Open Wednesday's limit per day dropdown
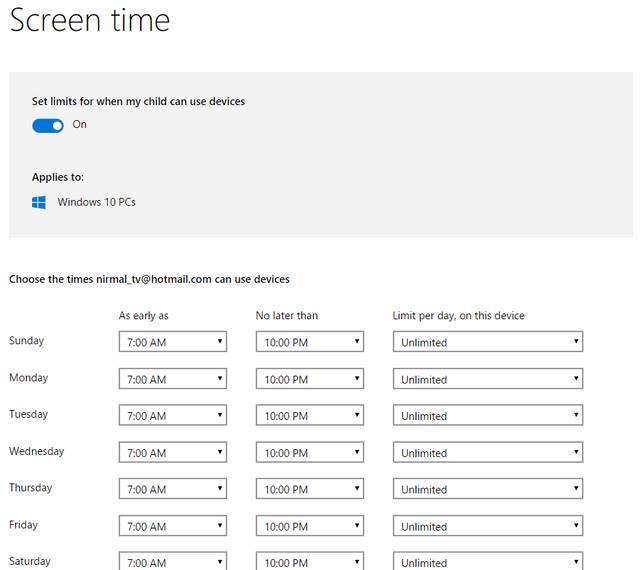This screenshot has width=640, height=570. 488,452
